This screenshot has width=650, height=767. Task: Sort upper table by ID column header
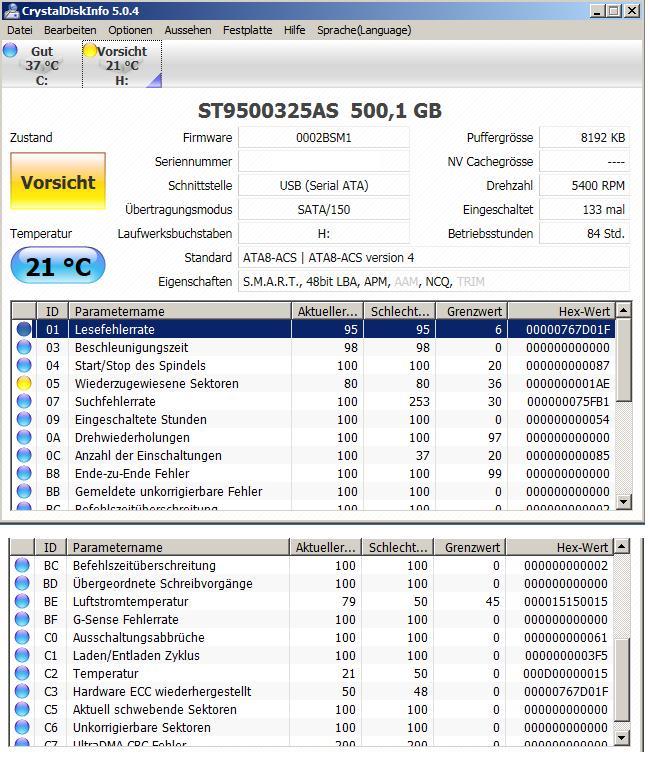(52, 311)
